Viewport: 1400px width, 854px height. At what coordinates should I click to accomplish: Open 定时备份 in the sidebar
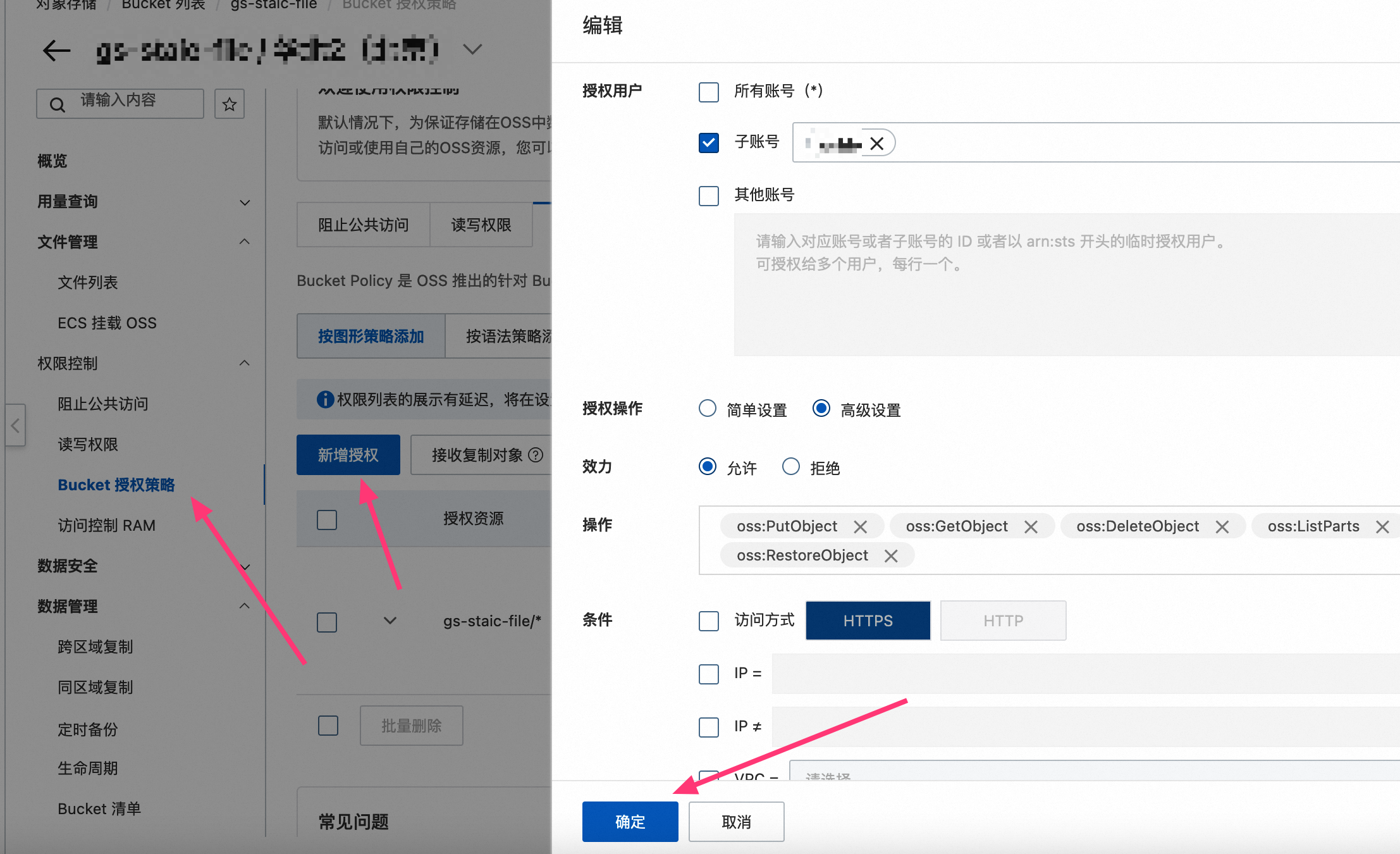[88, 729]
